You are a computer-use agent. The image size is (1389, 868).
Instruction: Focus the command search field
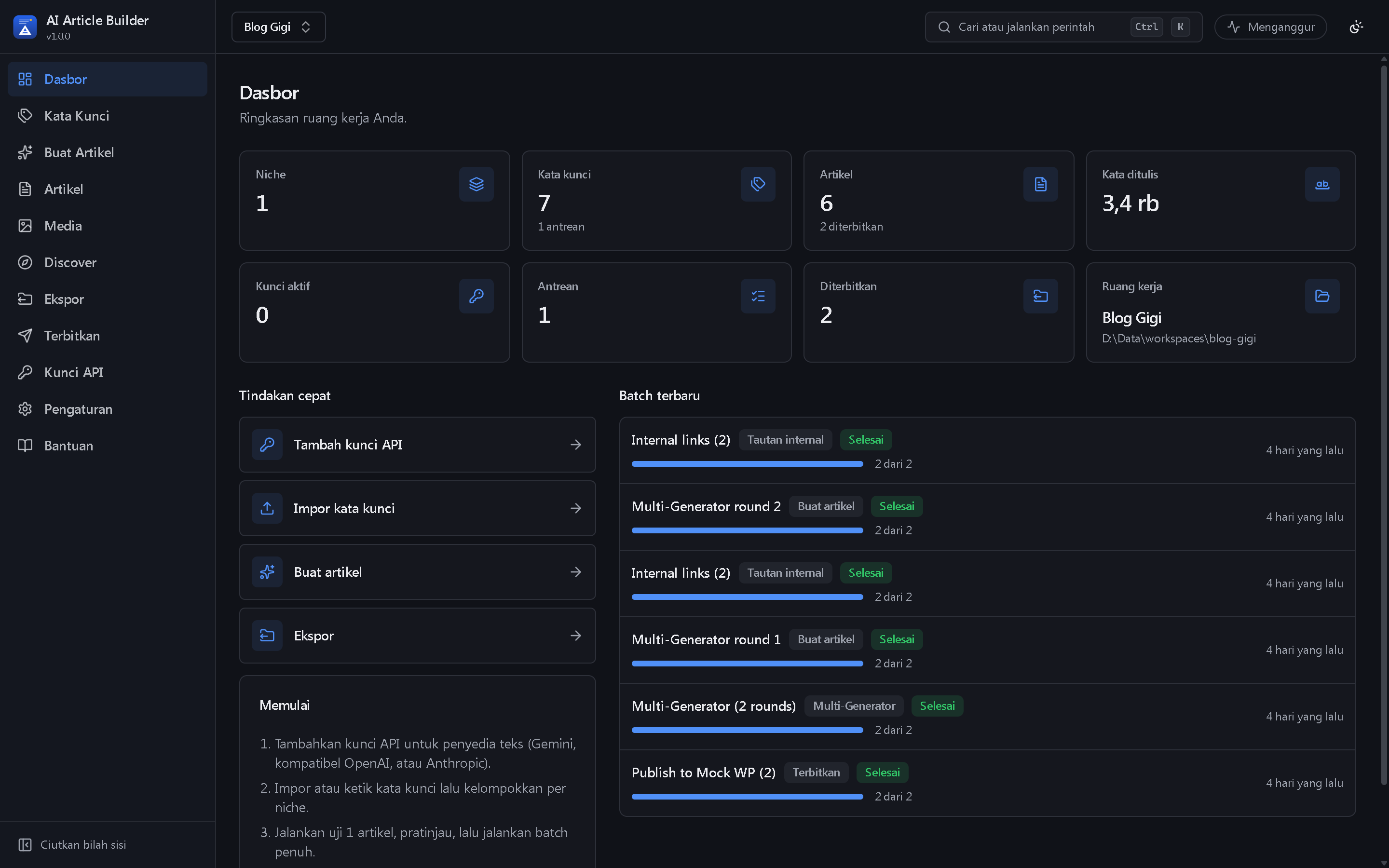1063,27
